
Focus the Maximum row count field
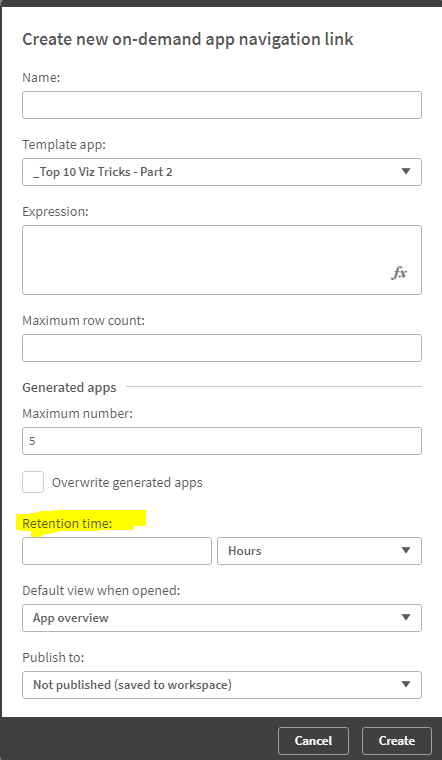pos(222,348)
